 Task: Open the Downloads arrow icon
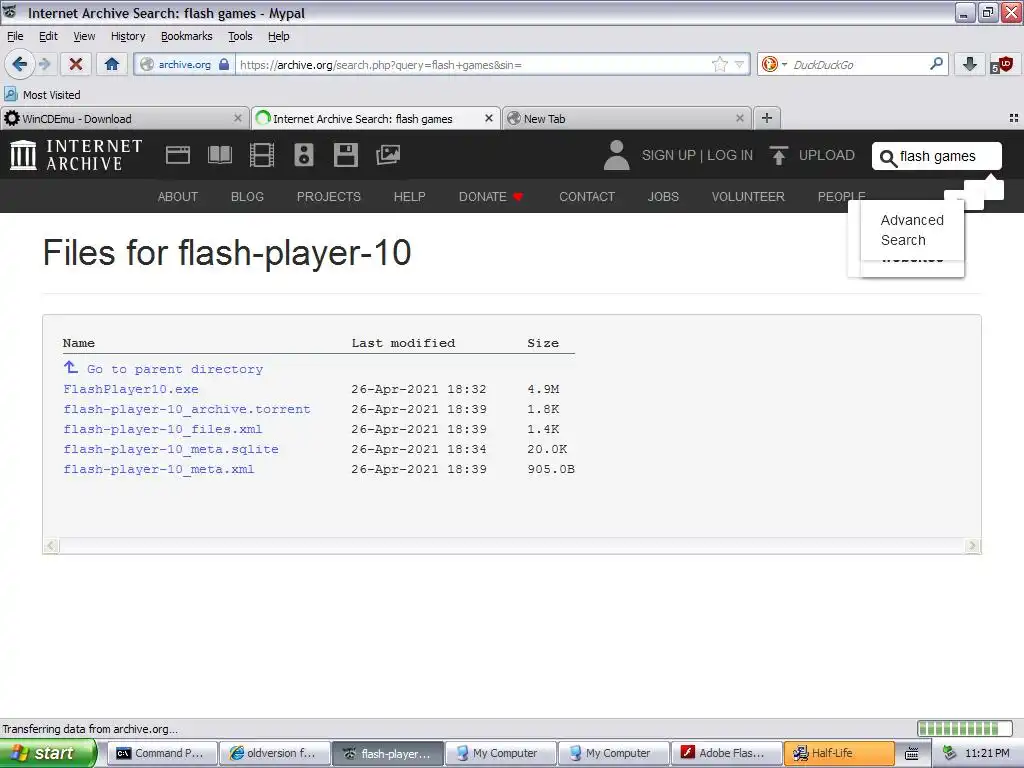[969, 64]
